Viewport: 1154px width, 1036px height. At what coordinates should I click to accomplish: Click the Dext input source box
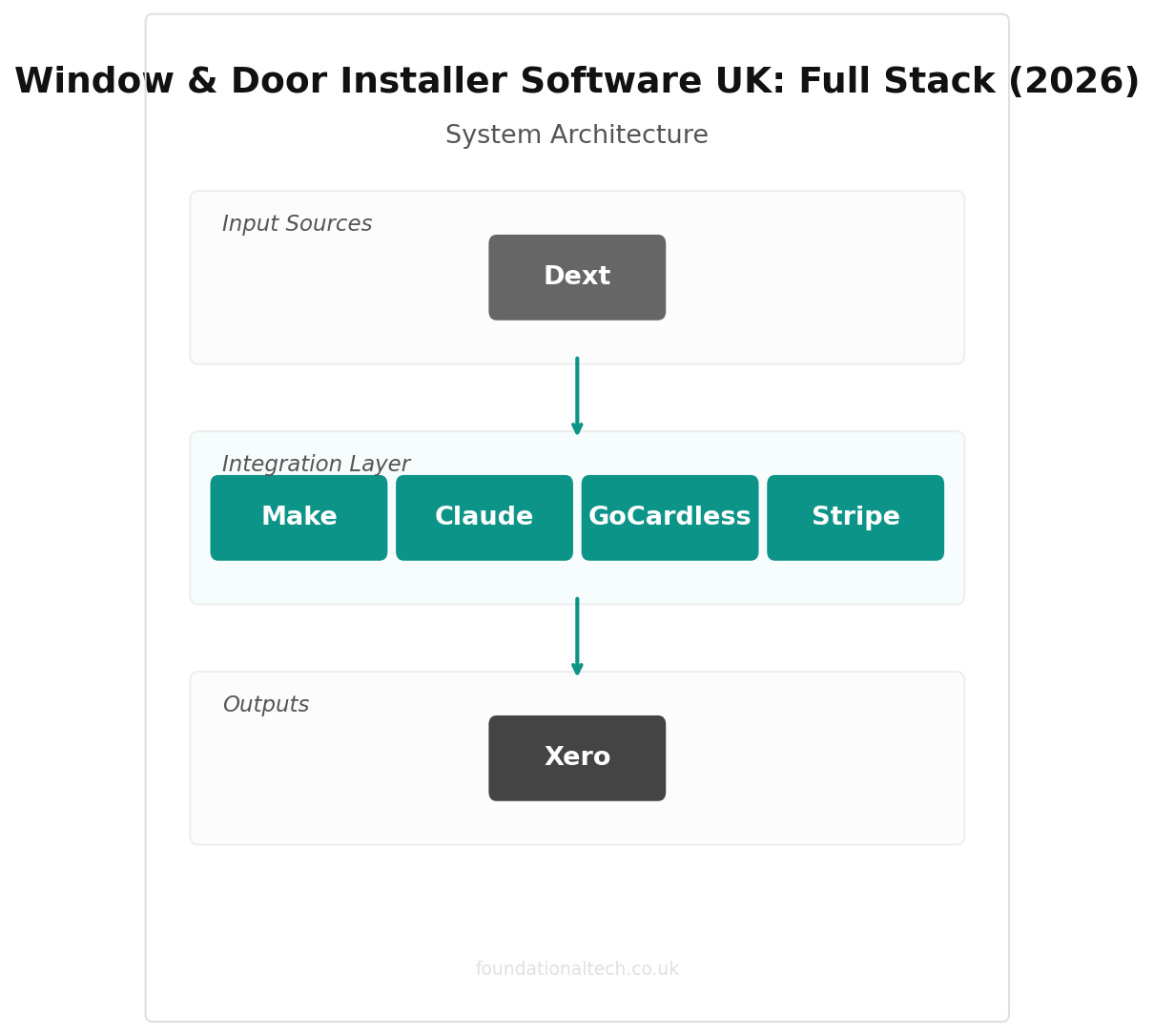[577, 278]
